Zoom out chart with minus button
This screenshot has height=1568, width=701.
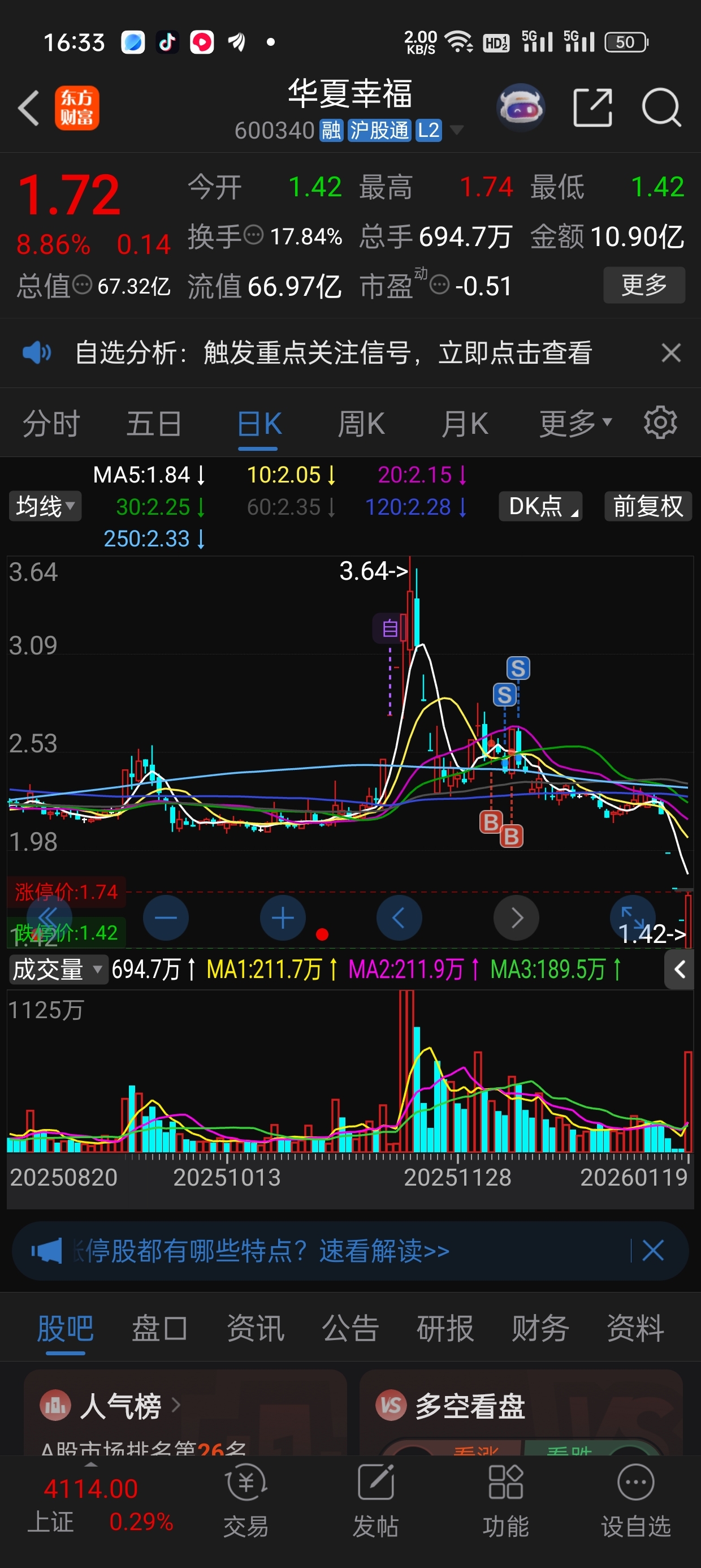[x=166, y=917]
